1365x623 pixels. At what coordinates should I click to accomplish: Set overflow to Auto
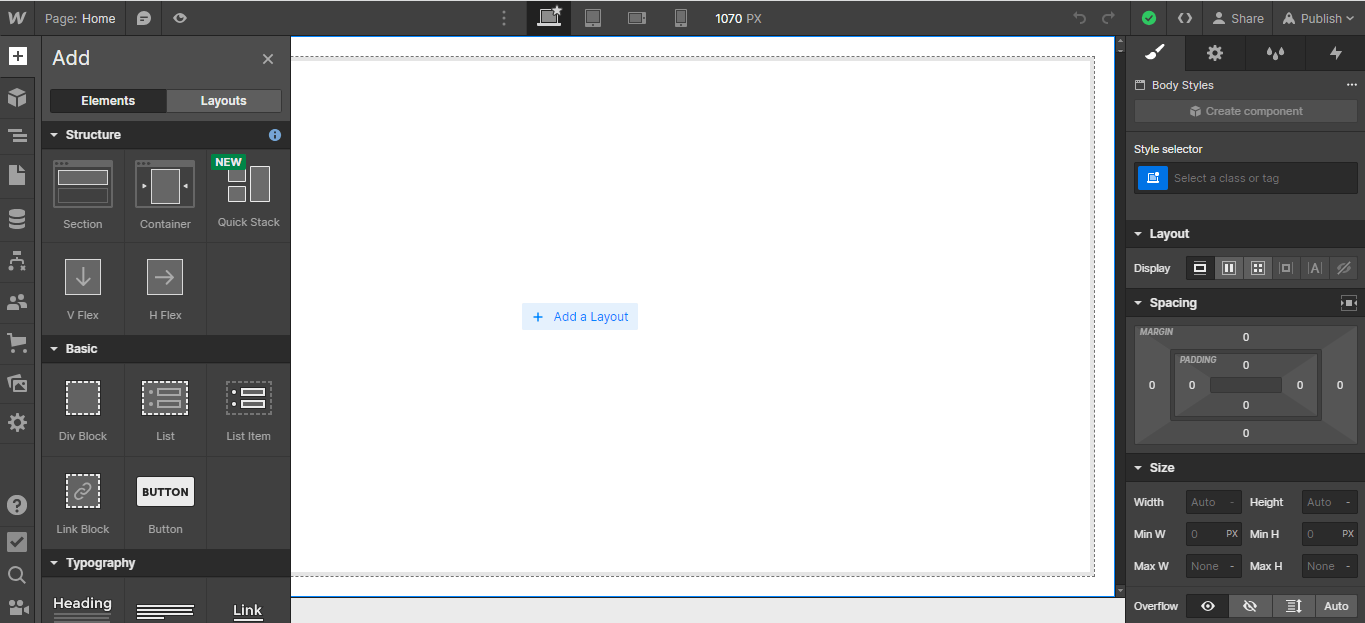[x=1337, y=606]
